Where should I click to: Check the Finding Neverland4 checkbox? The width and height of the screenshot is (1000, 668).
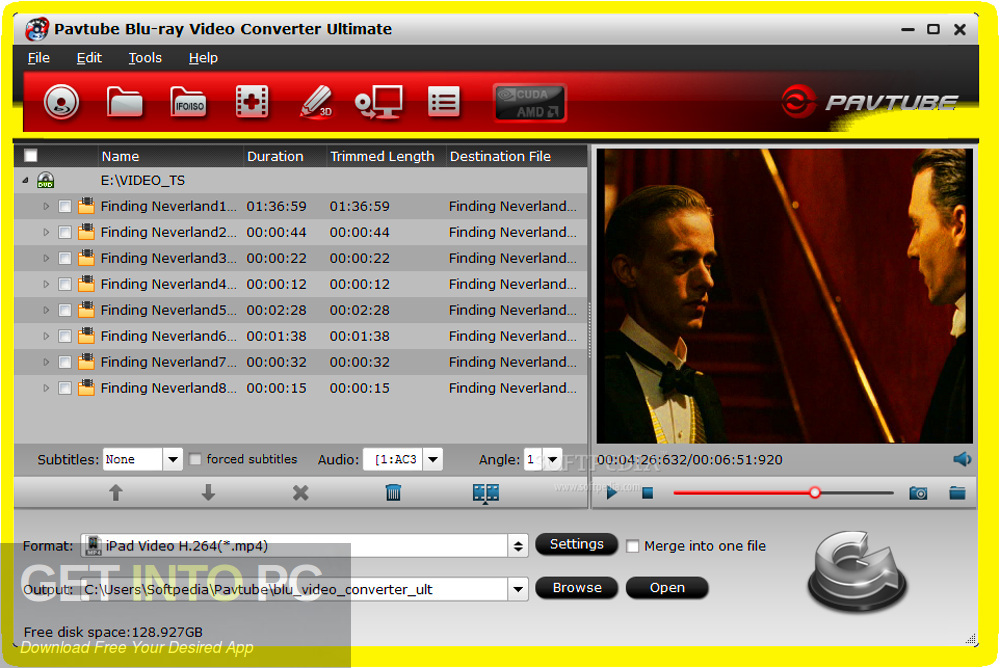[64, 285]
